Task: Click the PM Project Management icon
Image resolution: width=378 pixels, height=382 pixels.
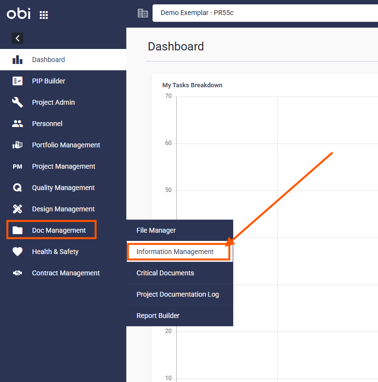Action: [x=17, y=166]
